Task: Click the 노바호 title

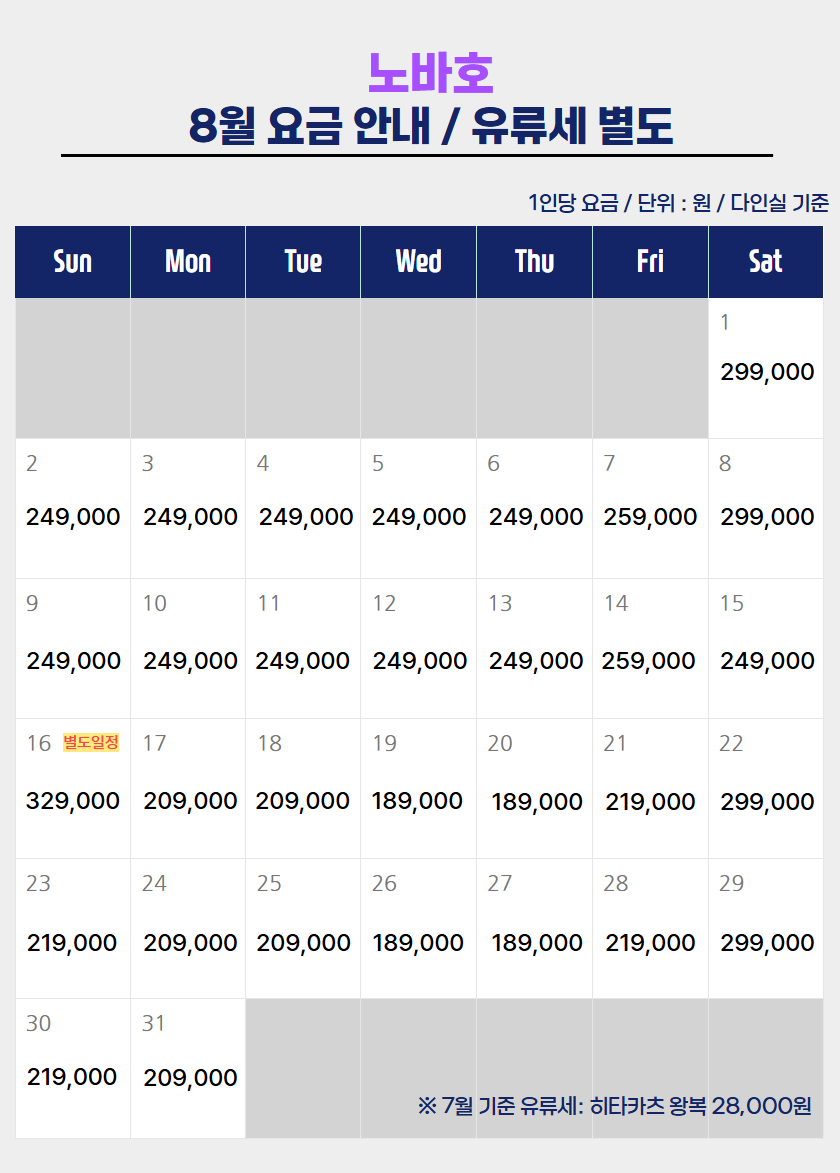Action: click(x=430, y=73)
